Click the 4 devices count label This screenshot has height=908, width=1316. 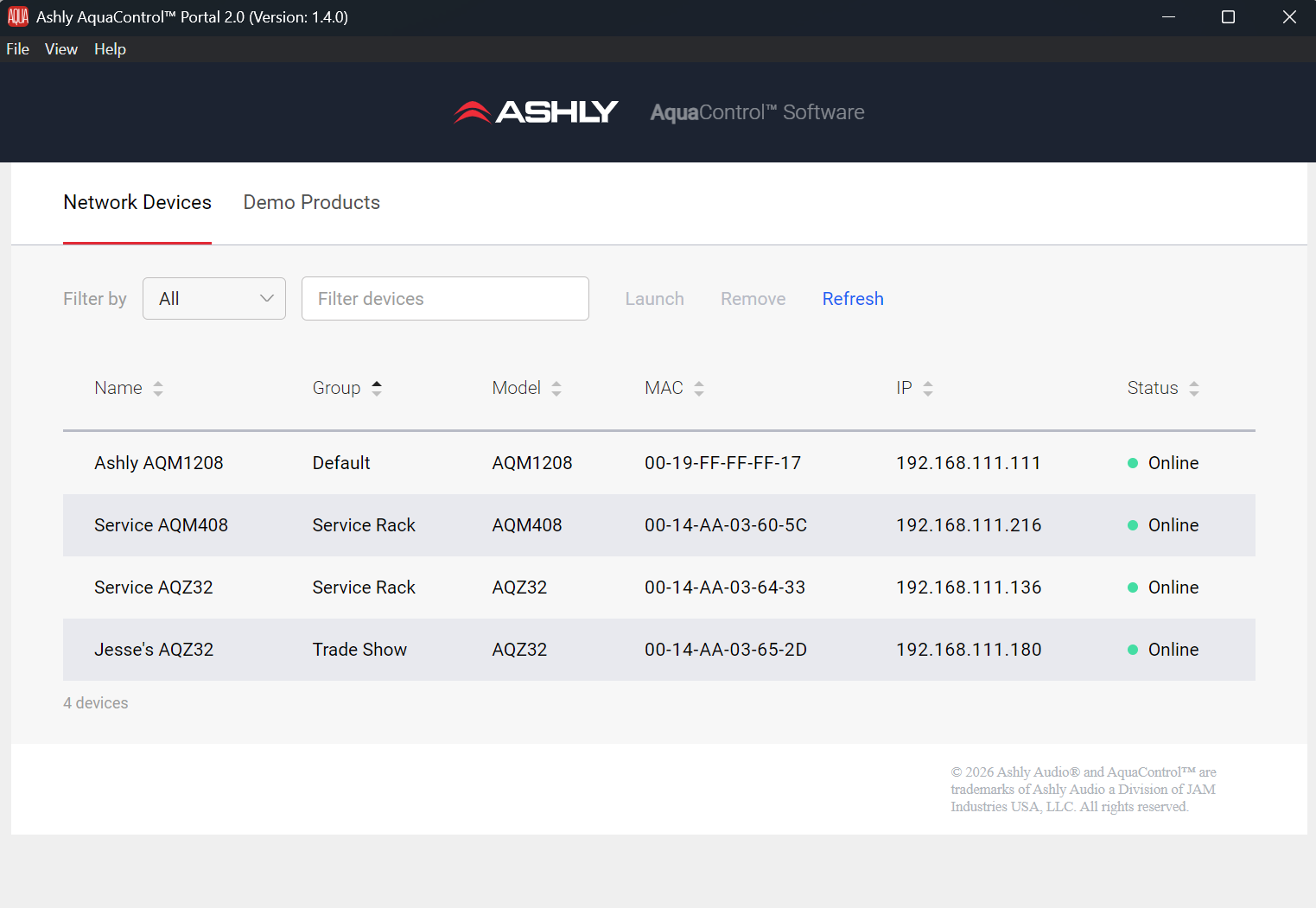[x=96, y=703]
